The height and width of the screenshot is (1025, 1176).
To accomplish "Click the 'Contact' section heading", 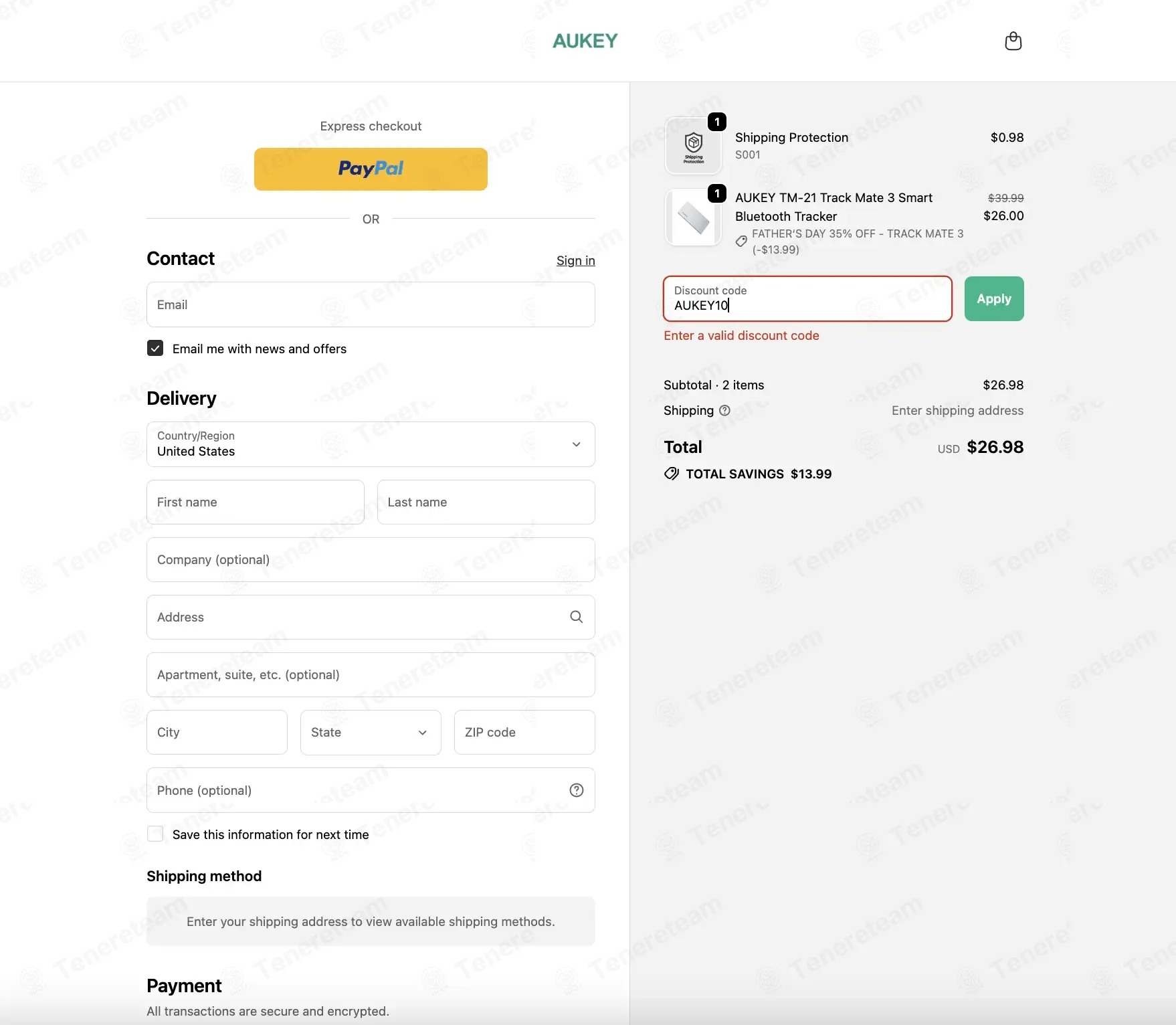I will tap(181, 258).
